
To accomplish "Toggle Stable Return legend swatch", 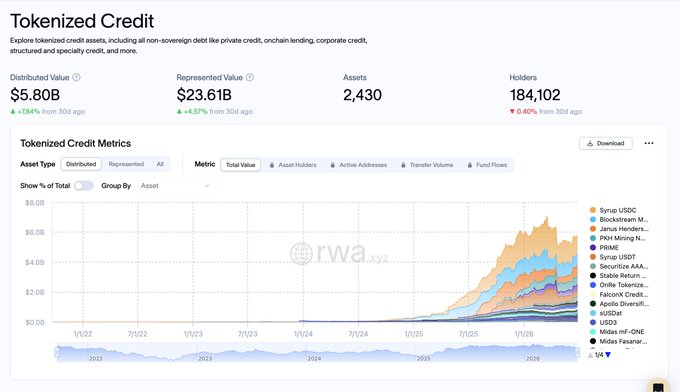I will (x=593, y=276).
